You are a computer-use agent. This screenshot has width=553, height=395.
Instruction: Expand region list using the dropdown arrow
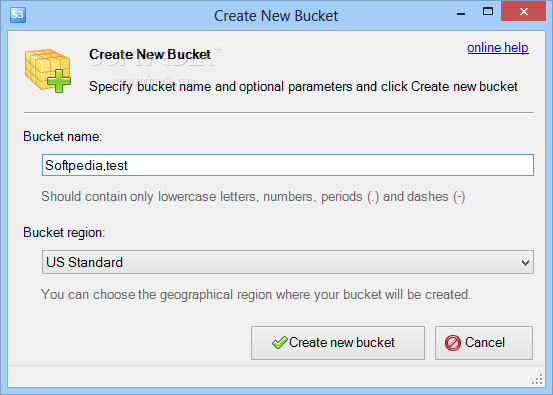pyautogui.click(x=525, y=263)
